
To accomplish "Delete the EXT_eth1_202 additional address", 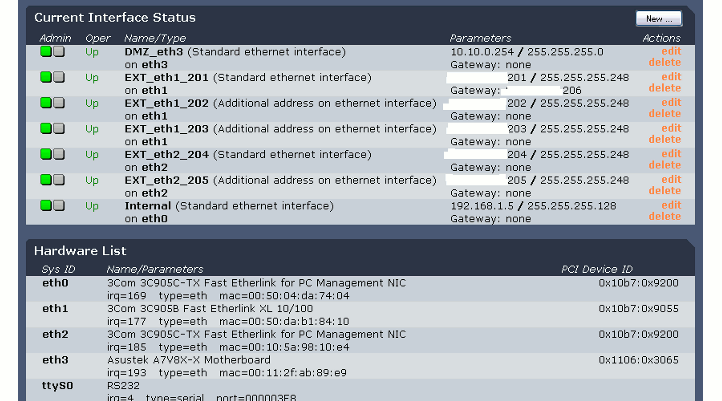I will [x=665, y=114].
